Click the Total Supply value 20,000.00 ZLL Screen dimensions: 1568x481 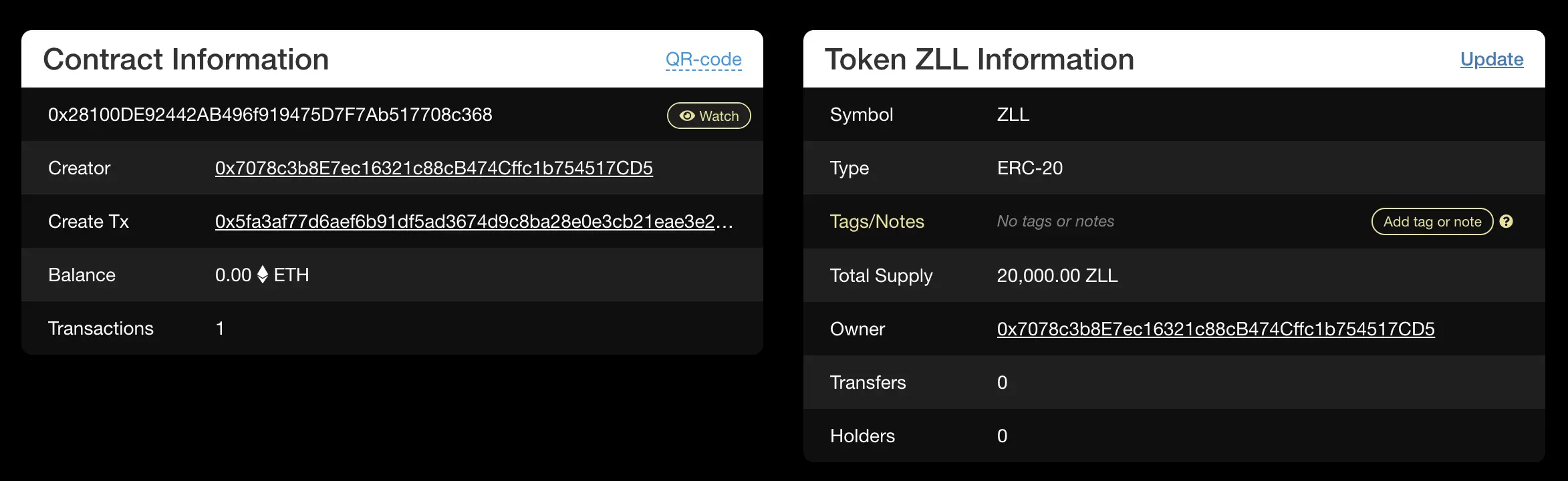[x=1056, y=275]
